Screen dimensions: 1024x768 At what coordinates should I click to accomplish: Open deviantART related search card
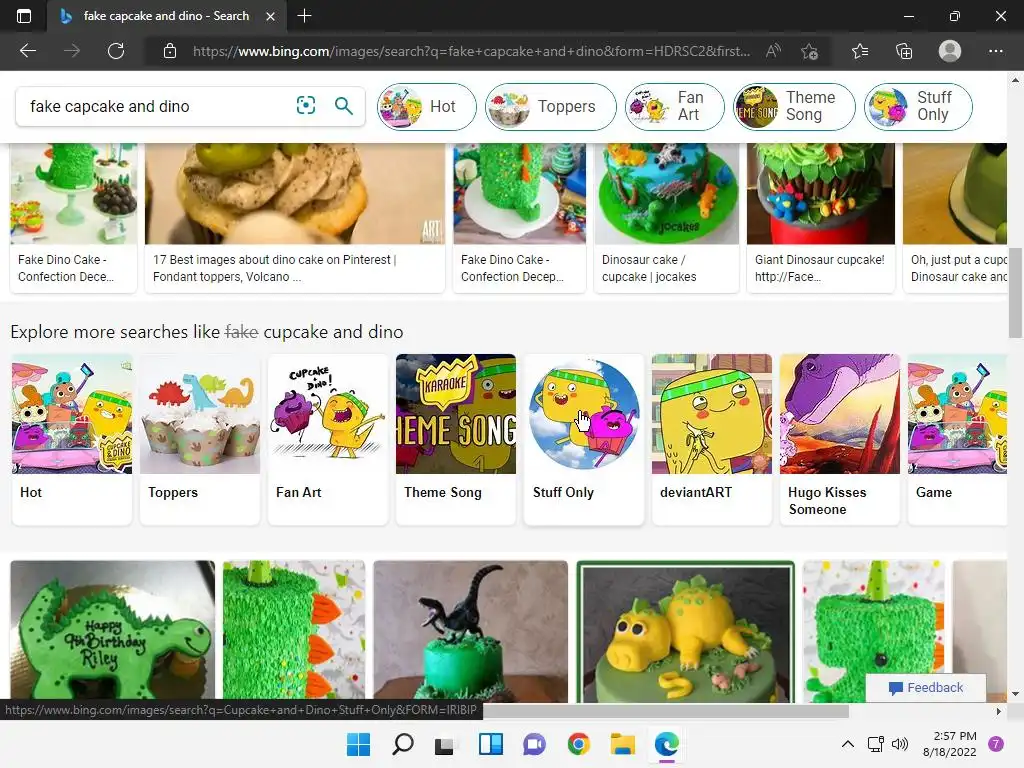(712, 439)
